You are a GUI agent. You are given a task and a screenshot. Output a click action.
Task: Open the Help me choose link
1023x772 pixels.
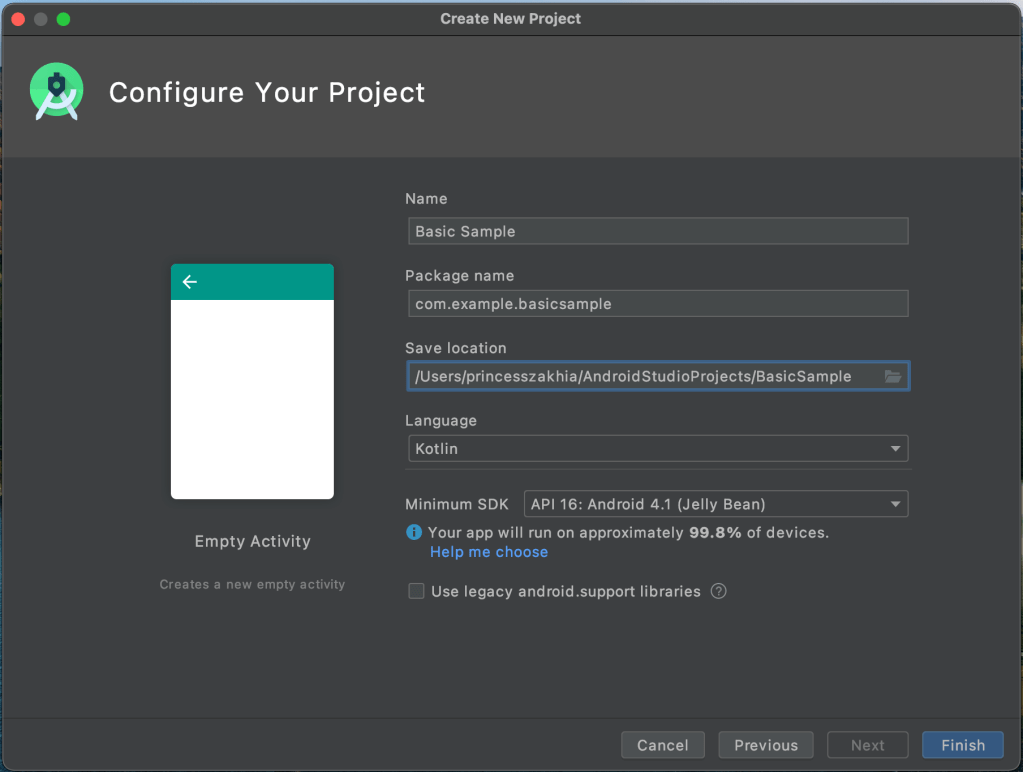[x=489, y=552]
